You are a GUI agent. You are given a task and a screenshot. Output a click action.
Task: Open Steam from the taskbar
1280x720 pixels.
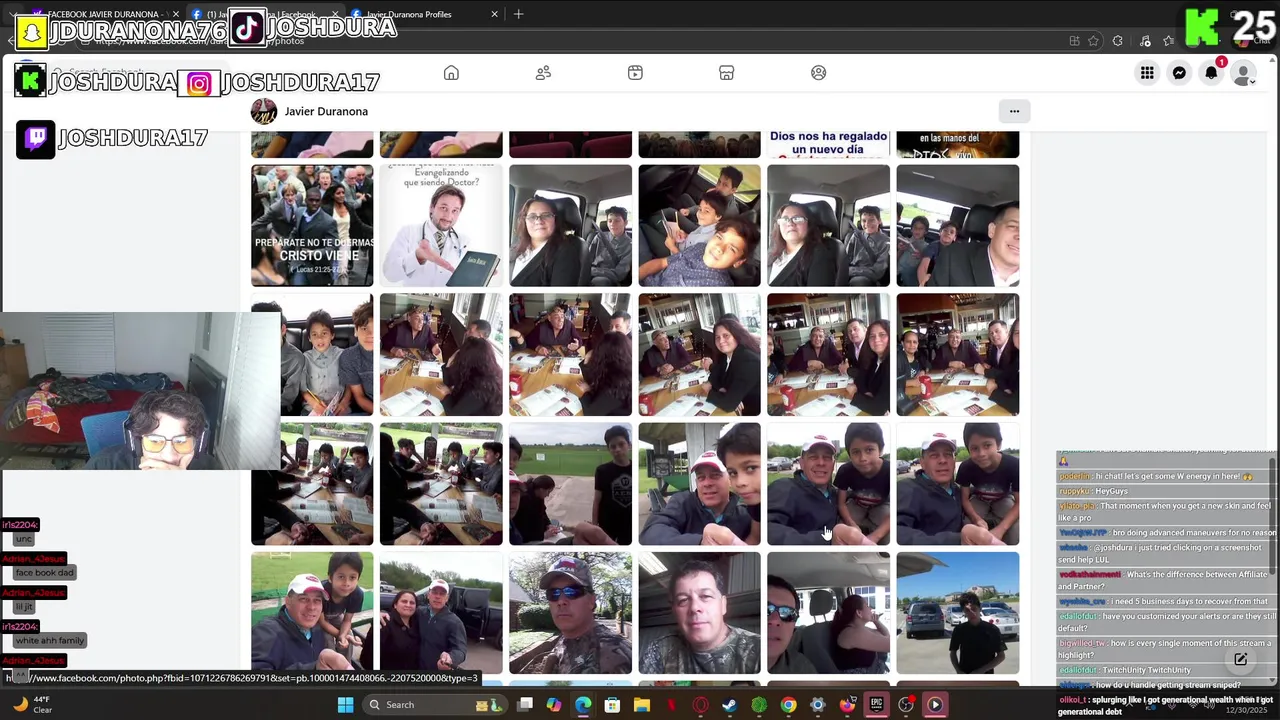729,705
